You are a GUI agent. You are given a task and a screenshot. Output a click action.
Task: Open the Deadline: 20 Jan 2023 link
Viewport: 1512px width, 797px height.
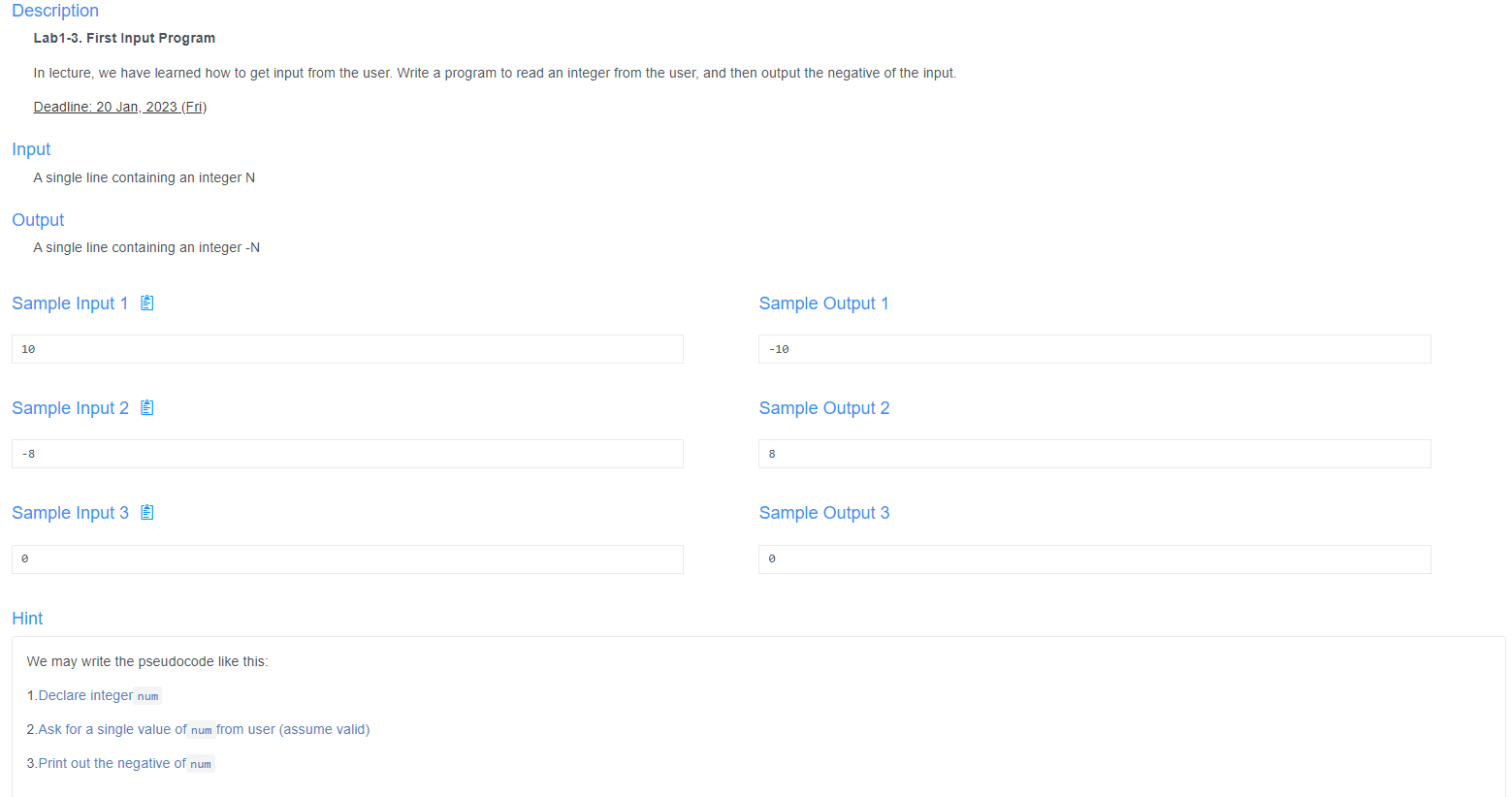coord(119,107)
